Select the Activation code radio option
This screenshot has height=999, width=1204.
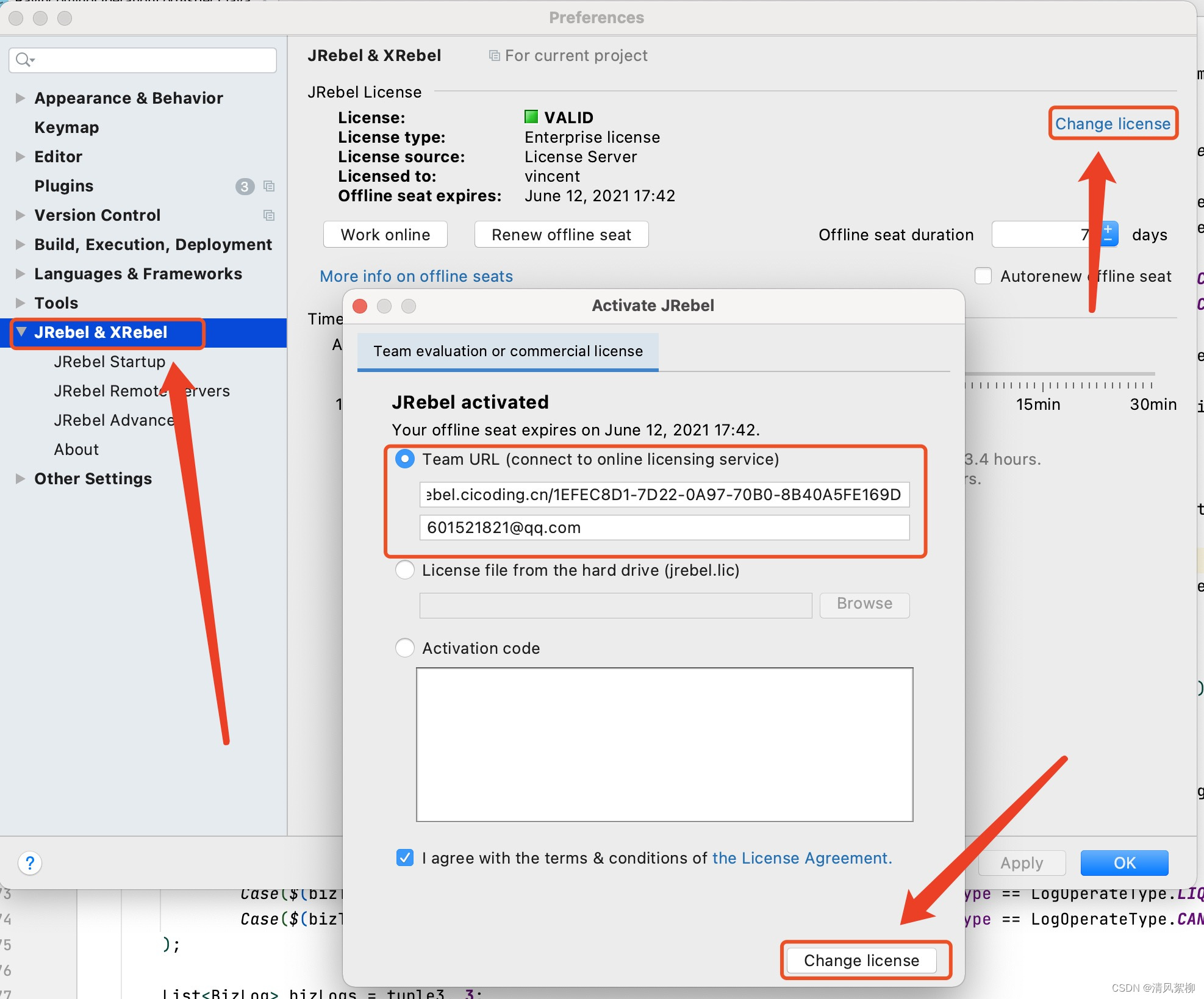click(405, 648)
